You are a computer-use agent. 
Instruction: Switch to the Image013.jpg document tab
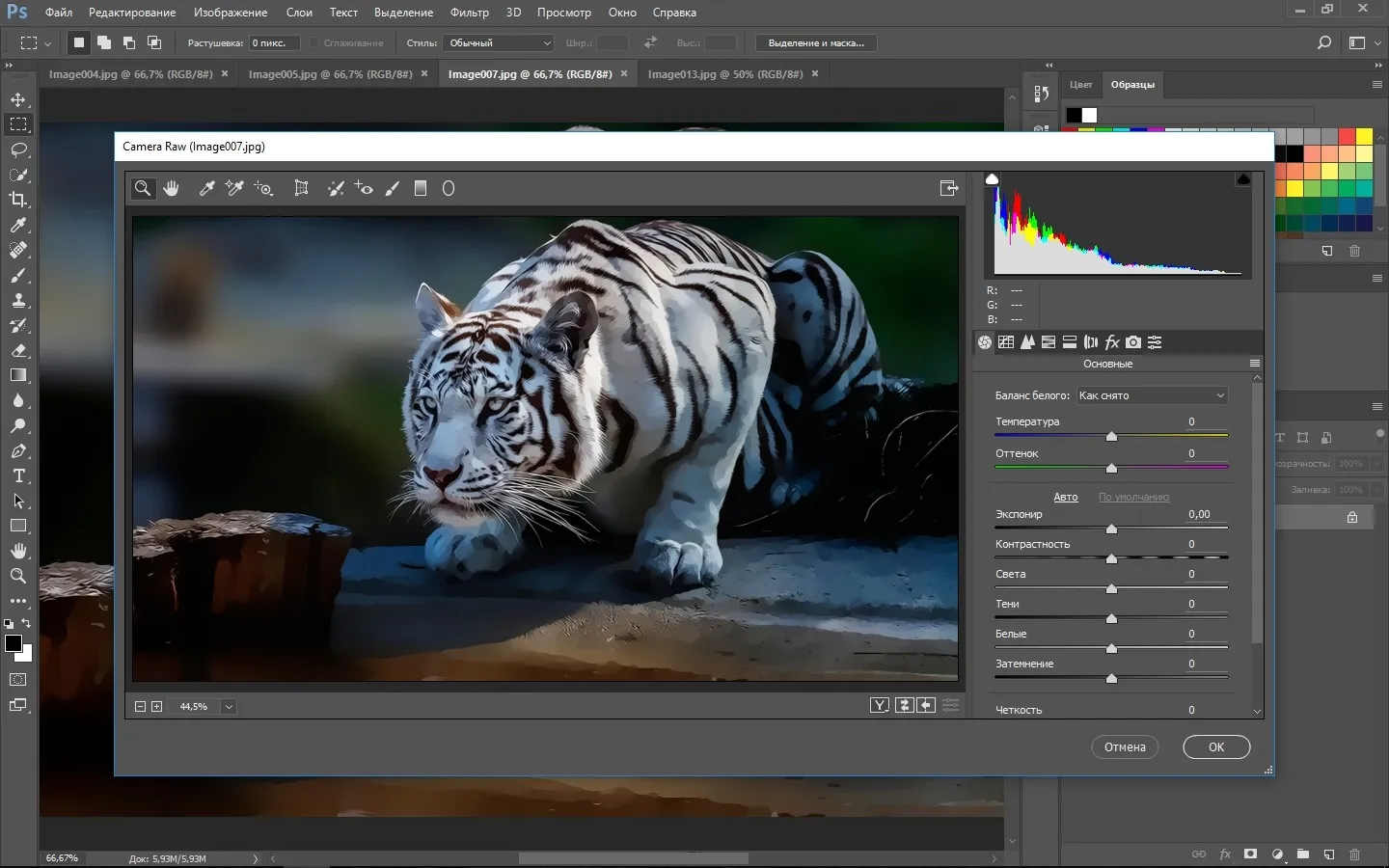(724, 74)
